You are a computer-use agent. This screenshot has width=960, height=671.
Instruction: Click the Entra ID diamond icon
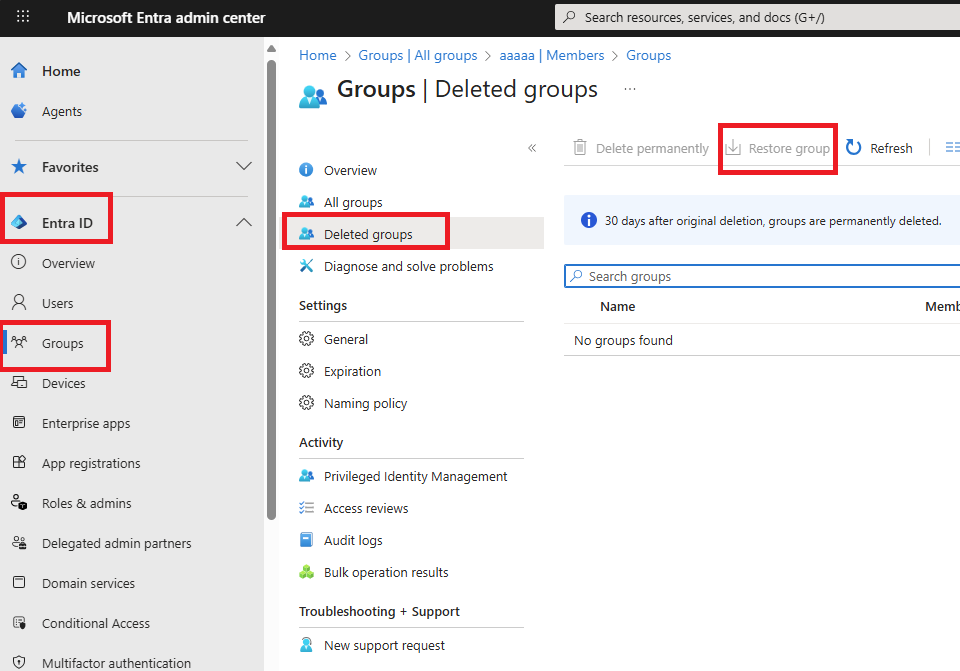19,222
